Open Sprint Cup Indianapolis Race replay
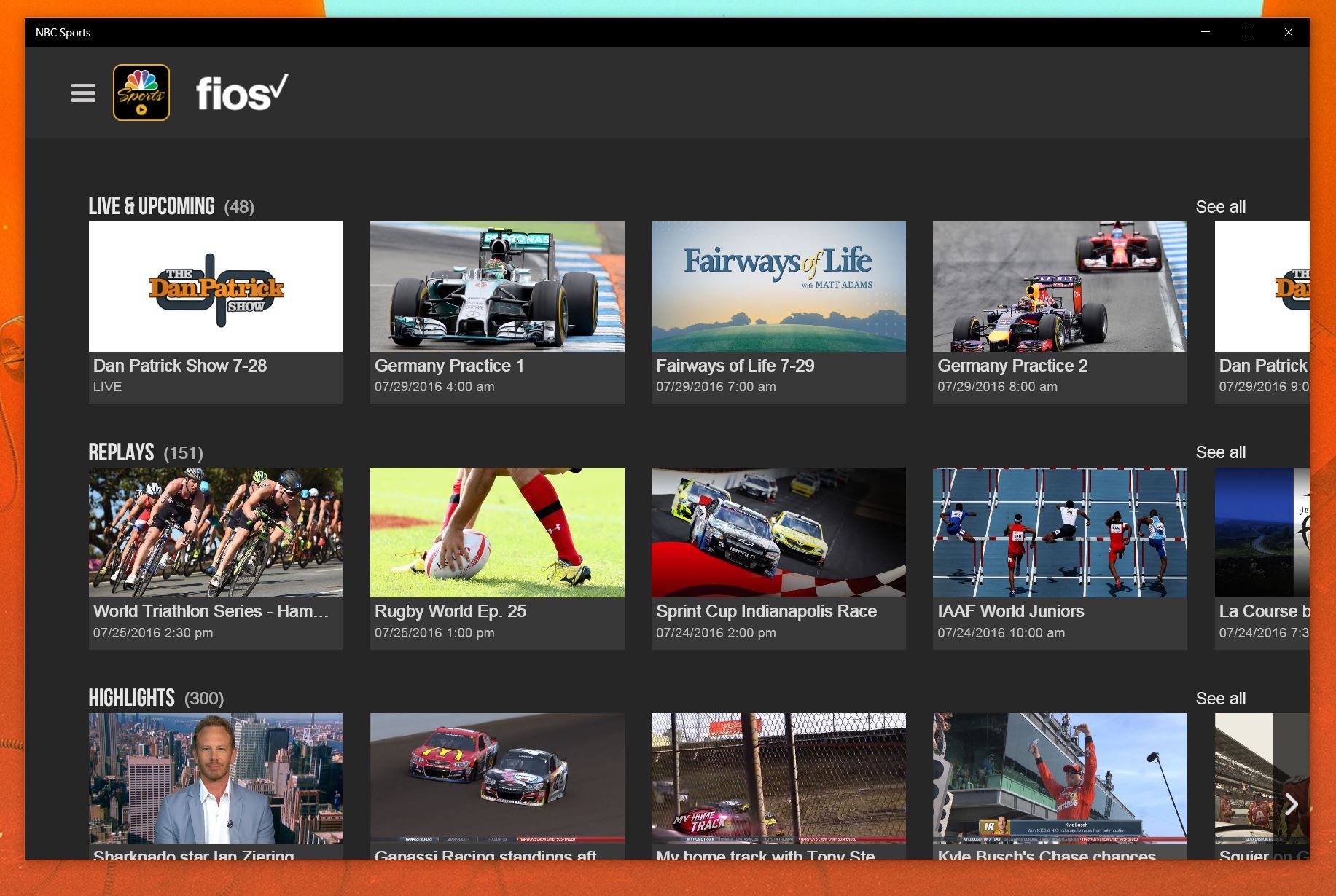This screenshot has width=1336, height=896. pyautogui.click(x=778, y=532)
